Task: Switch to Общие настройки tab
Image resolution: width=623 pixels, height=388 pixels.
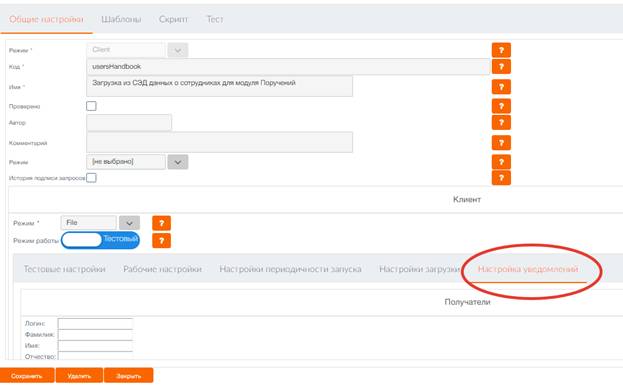Action: tap(46, 19)
